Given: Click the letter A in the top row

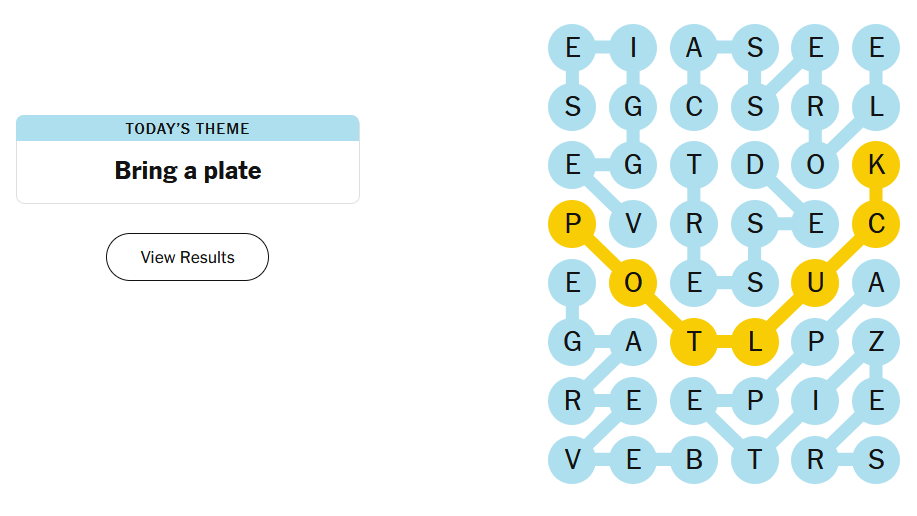Looking at the screenshot, I should pos(694,47).
